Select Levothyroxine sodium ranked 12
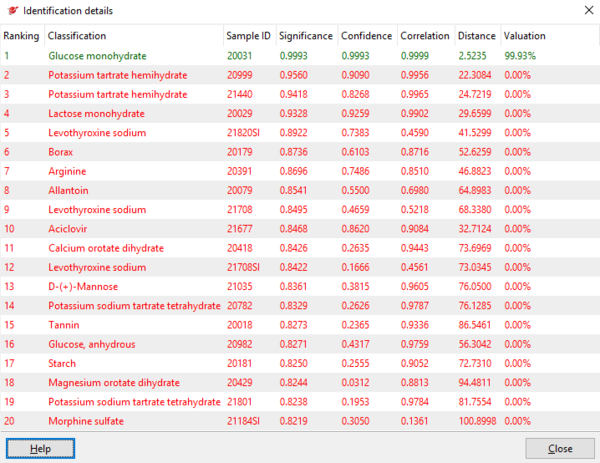 coord(300,267)
